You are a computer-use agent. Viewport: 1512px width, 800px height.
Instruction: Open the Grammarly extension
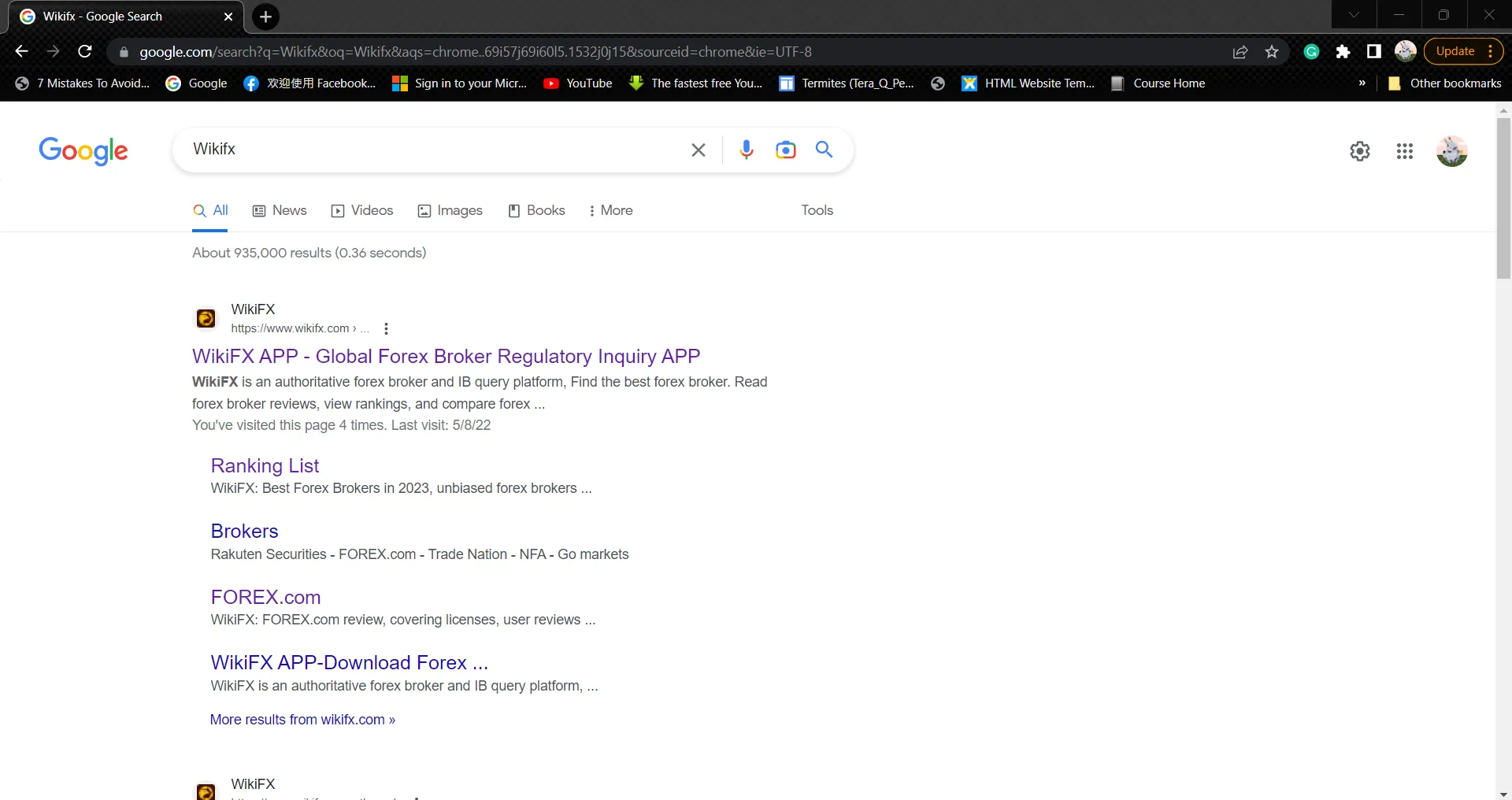1311,52
